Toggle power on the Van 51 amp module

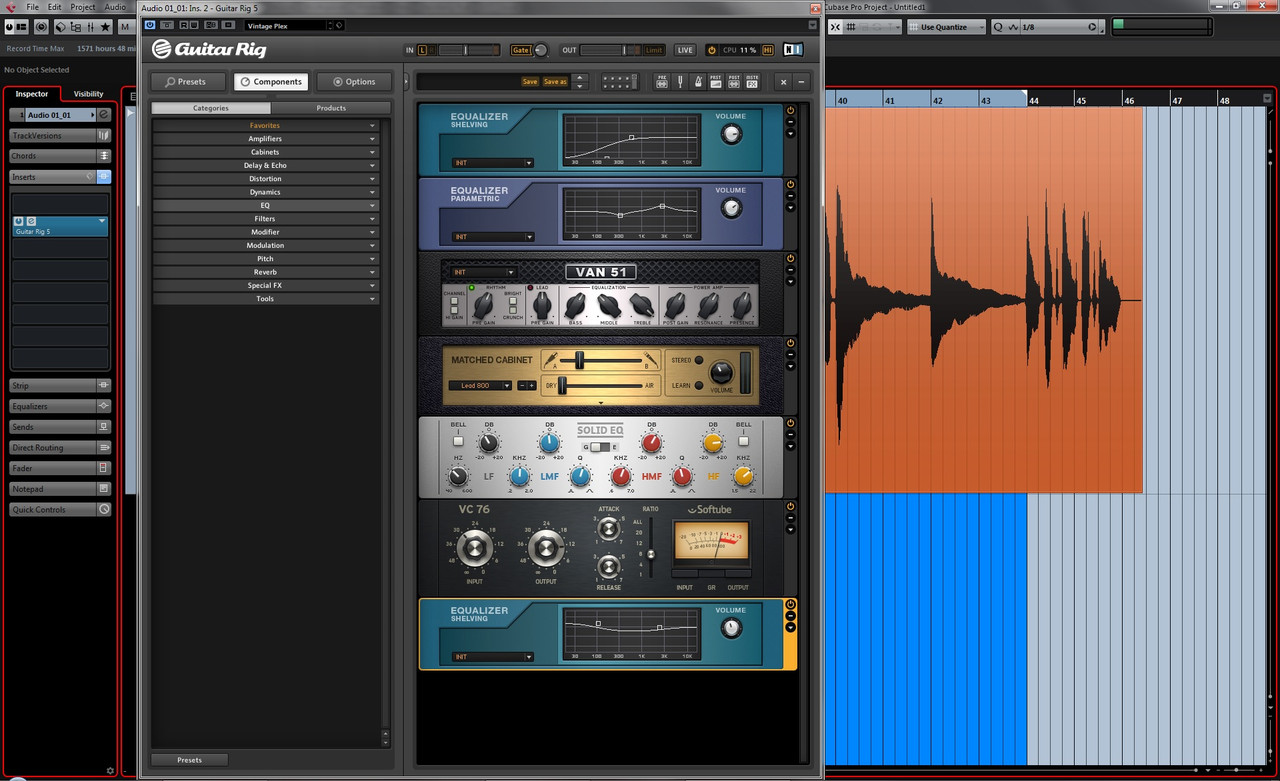pos(790,259)
